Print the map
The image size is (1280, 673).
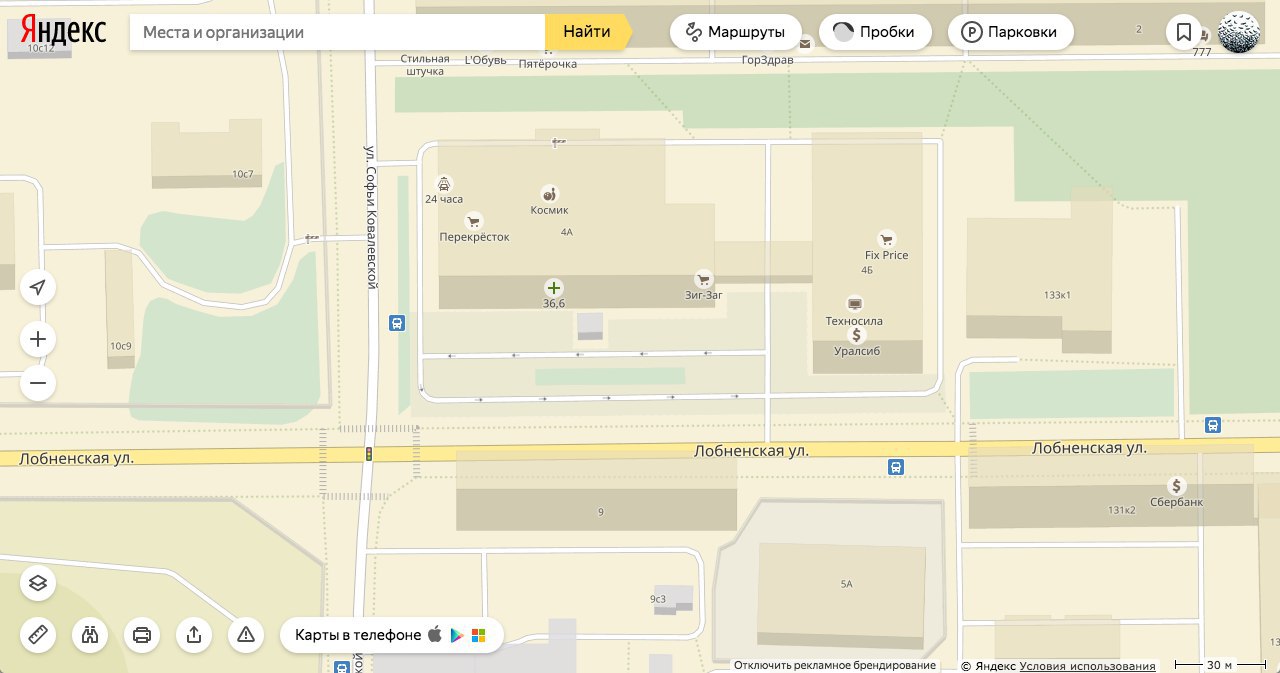click(142, 635)
